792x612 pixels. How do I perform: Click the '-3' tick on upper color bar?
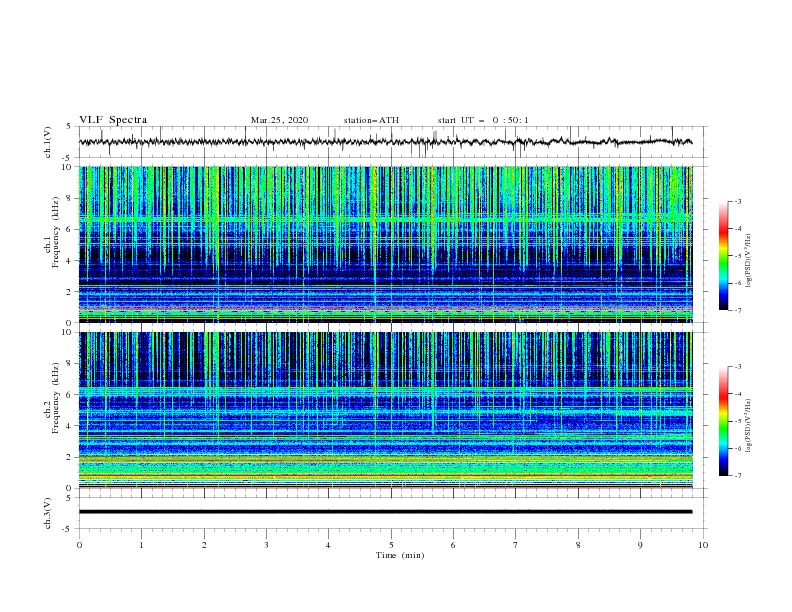(738, 201)
